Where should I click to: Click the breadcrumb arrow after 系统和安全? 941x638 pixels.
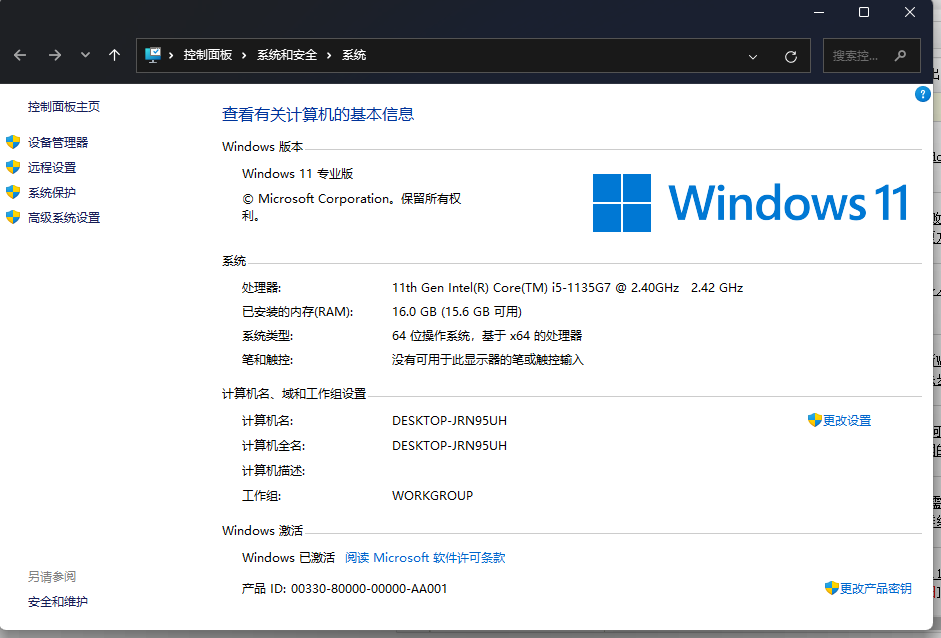point(326,55)
